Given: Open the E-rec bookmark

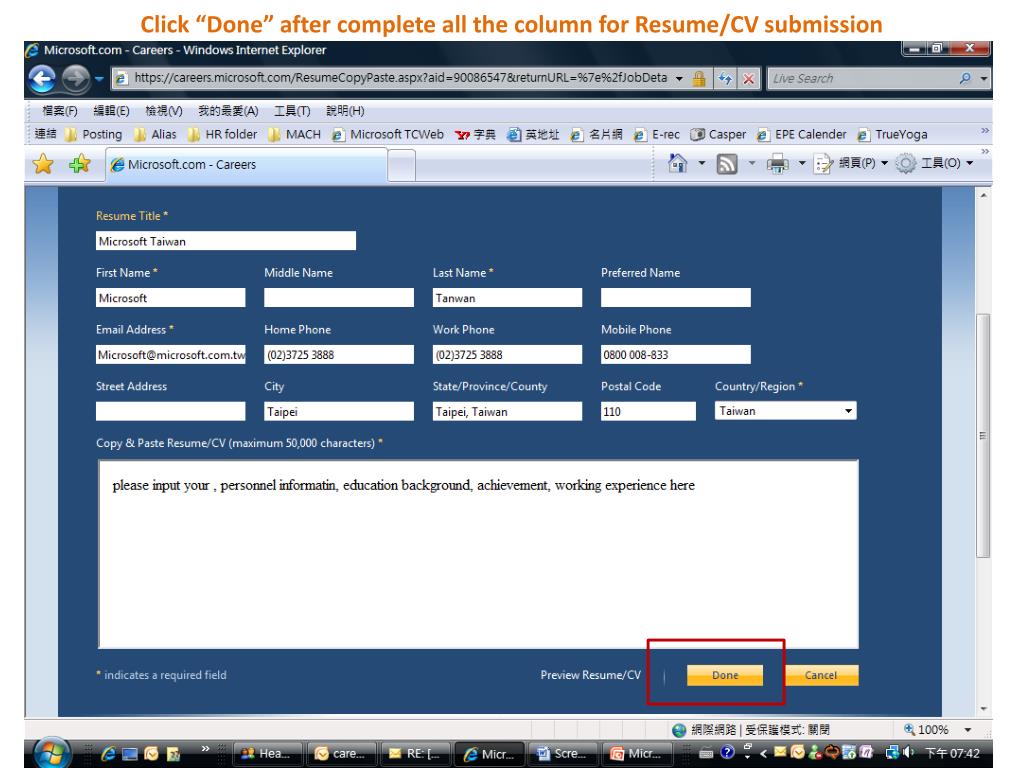Looking at the screenshot, I should pos(657,135).
